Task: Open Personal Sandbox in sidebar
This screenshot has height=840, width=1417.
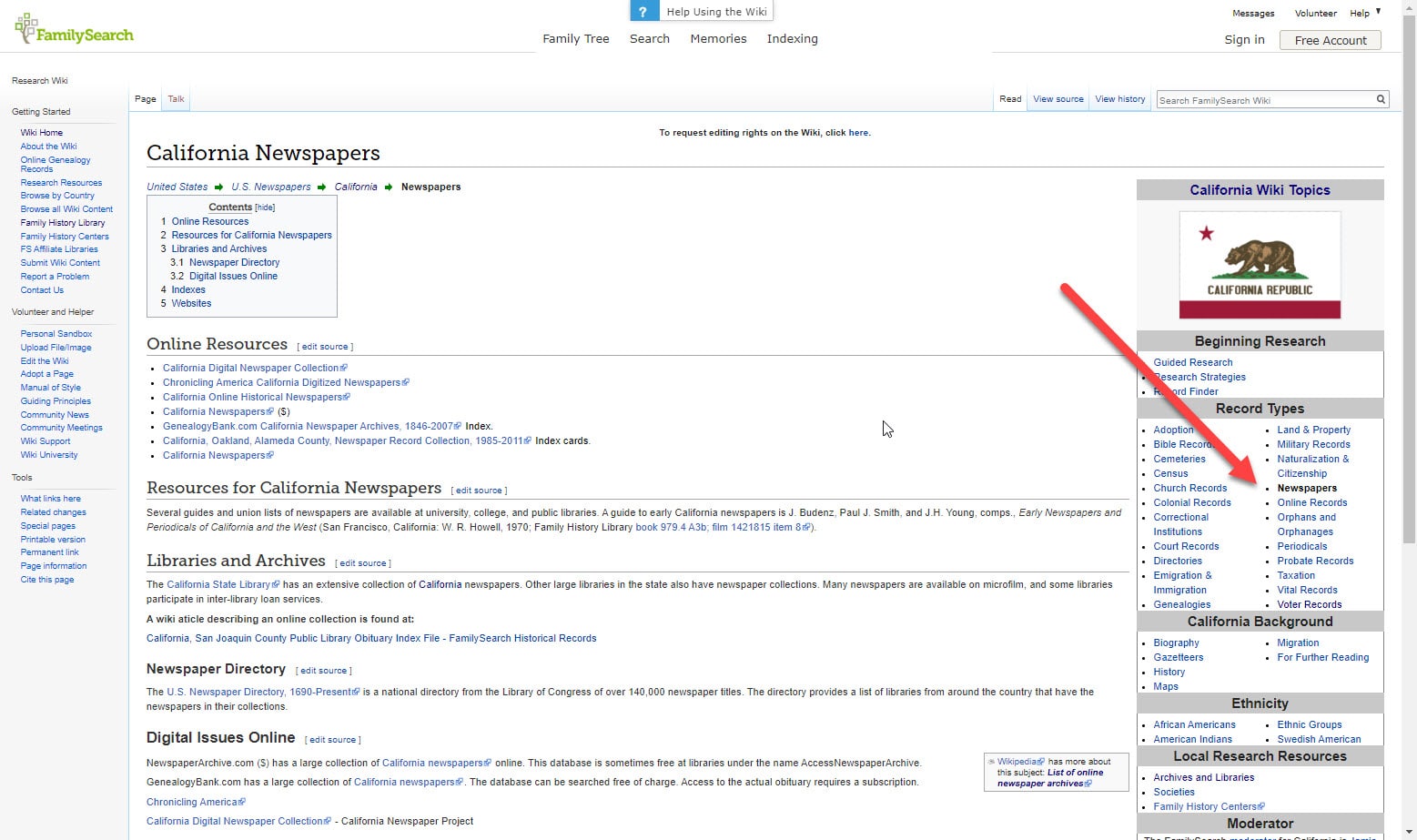Action: pos(56,334)
